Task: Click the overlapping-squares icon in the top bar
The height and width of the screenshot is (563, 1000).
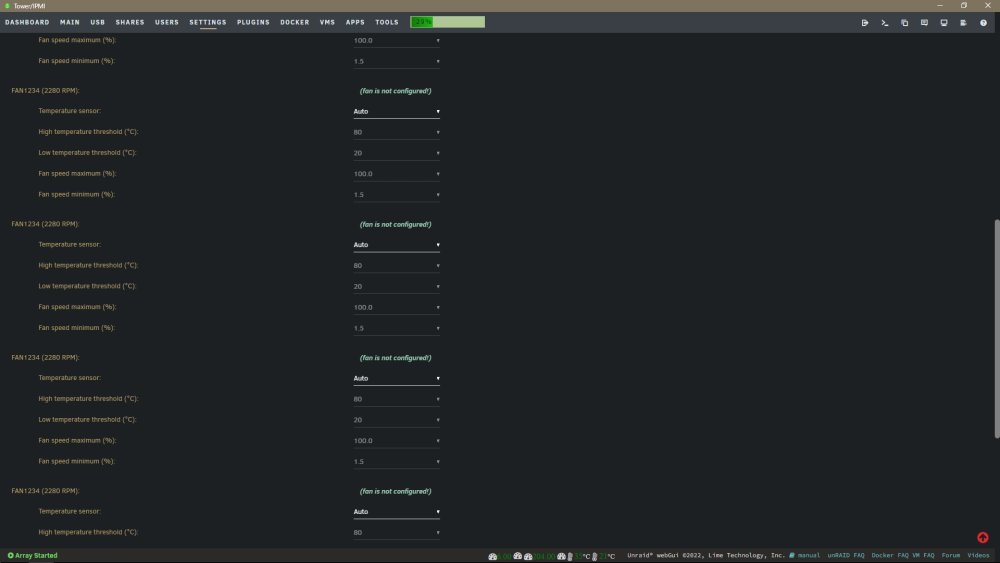Action: point(904,22)
